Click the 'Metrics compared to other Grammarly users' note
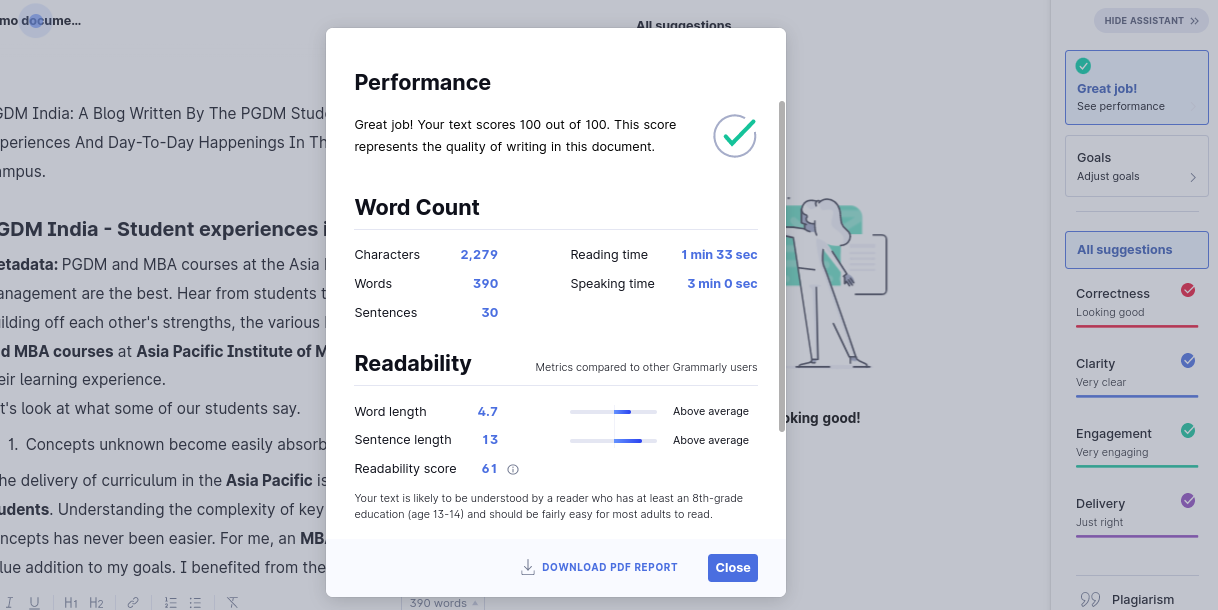 coord(646,367)
